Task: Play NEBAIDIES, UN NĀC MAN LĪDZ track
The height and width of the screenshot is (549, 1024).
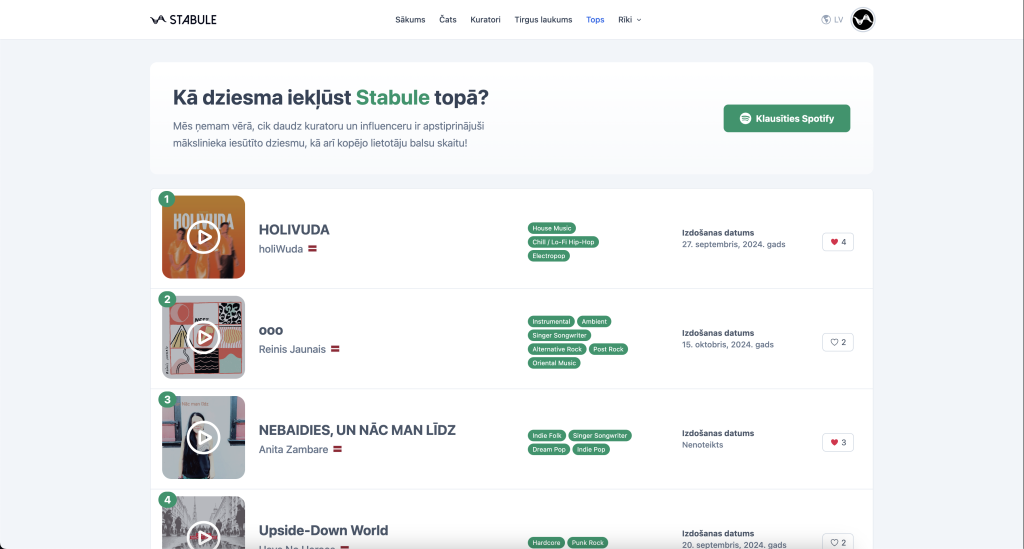Action: (203, 437)
